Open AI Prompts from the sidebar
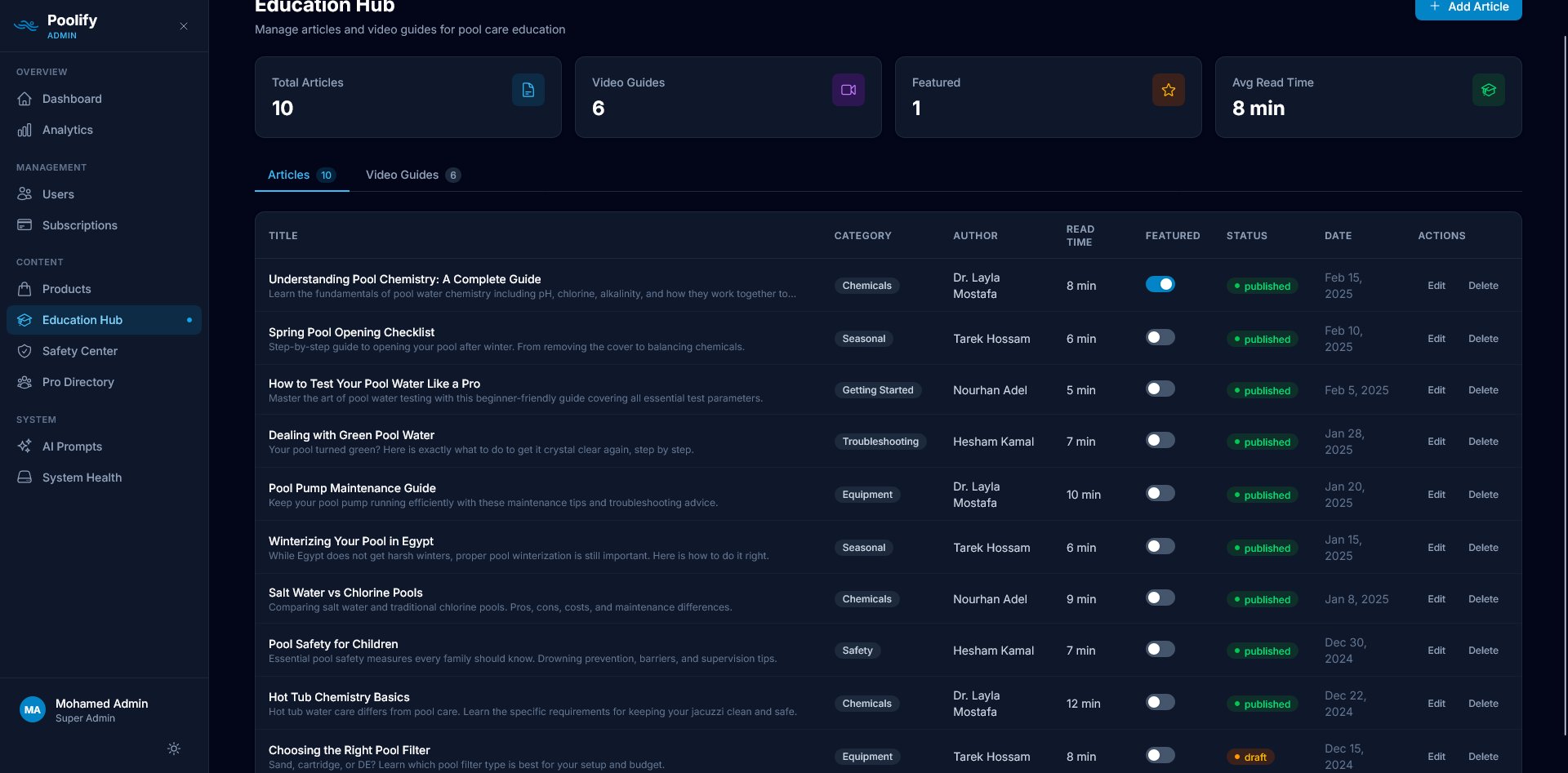 104,446
